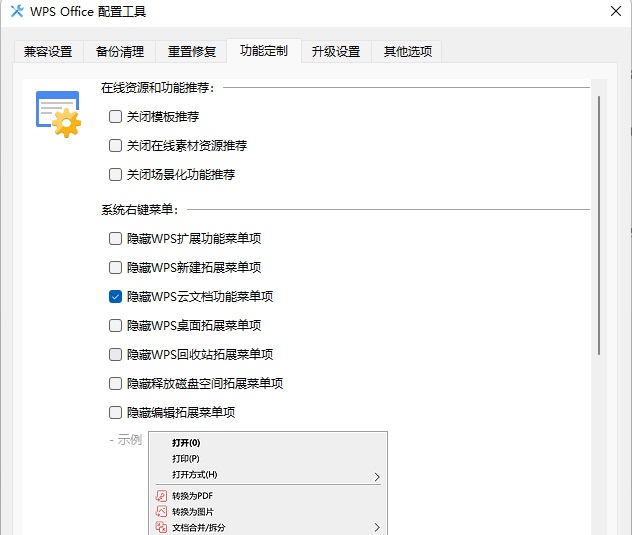
Task: Click 文档合并/拆分 text in example menu
Action: pos(198,527)
